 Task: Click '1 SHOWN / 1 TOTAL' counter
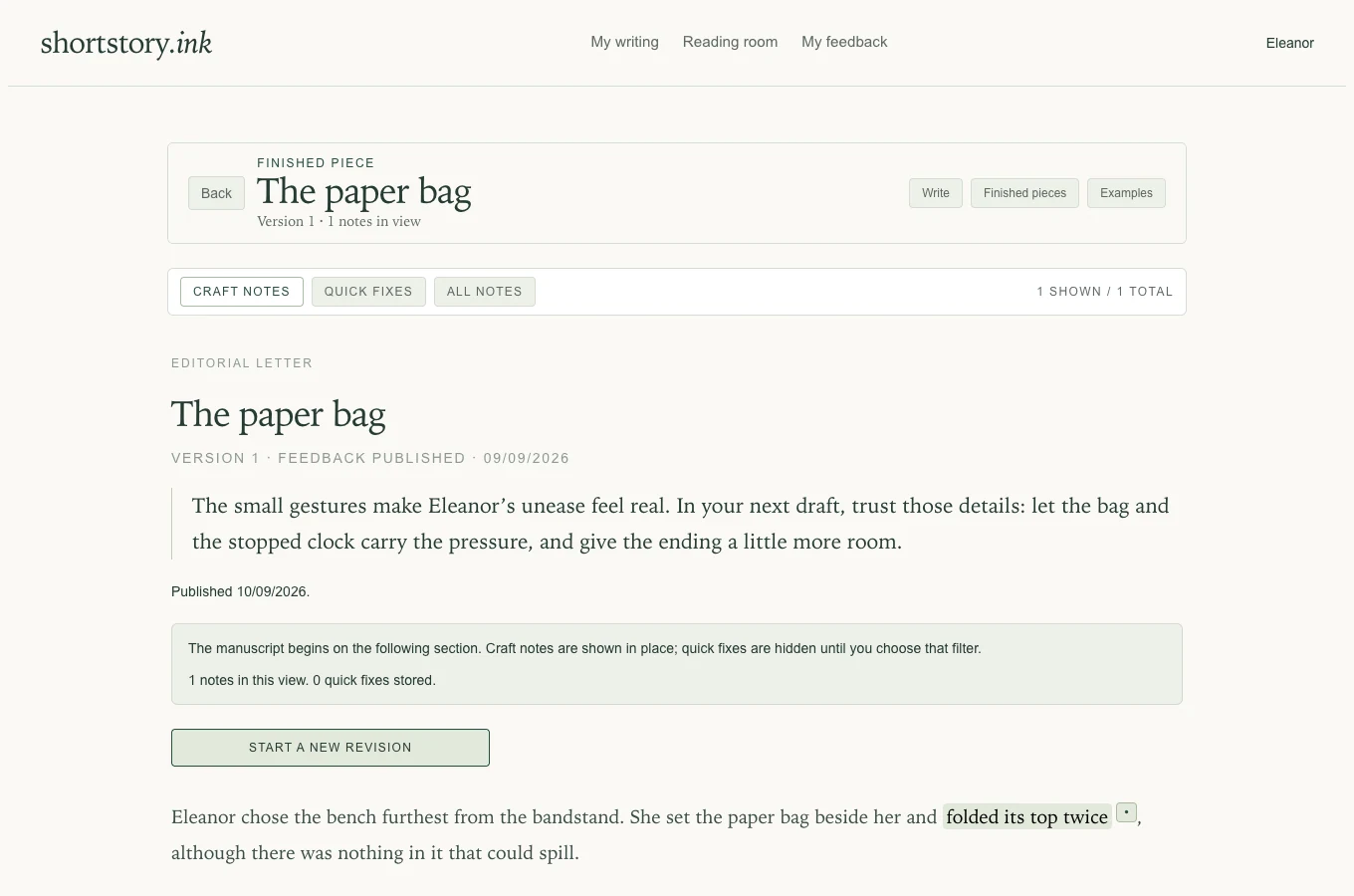pyautogui.click(x=1104, y=292)
